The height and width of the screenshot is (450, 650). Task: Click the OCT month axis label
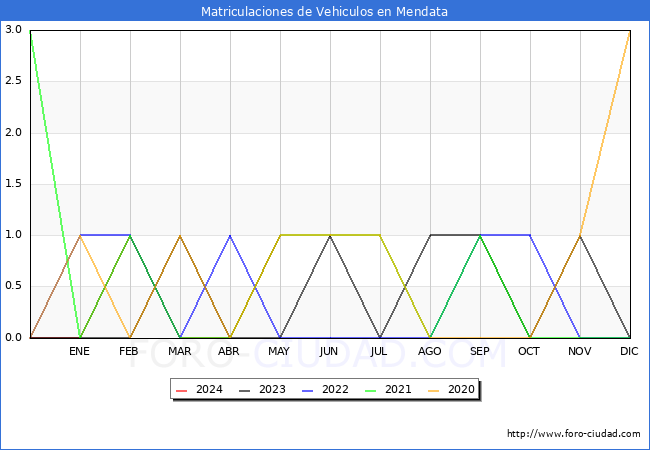pos(529,351)
